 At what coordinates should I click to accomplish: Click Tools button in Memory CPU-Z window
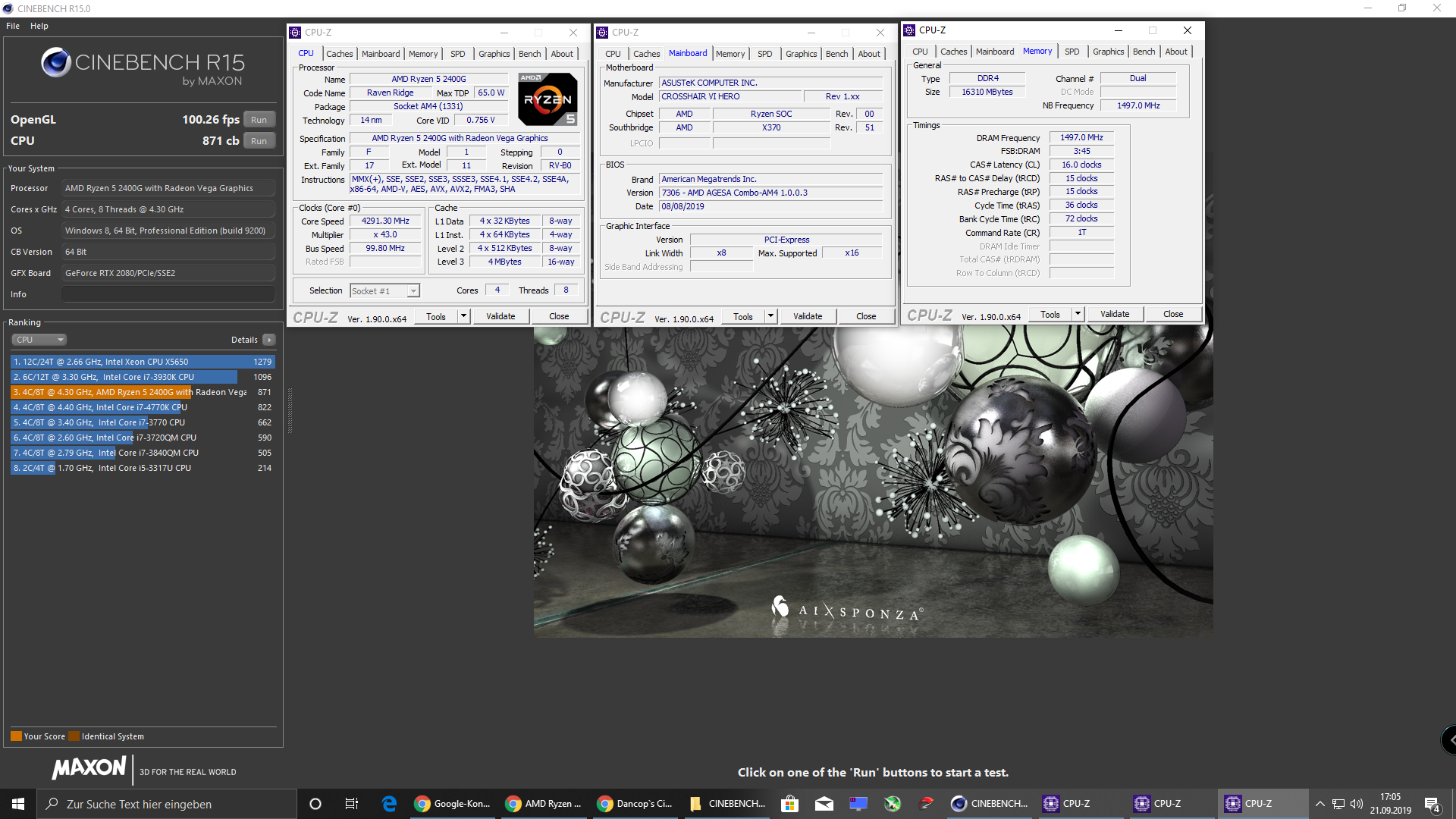click(1050, 315)
